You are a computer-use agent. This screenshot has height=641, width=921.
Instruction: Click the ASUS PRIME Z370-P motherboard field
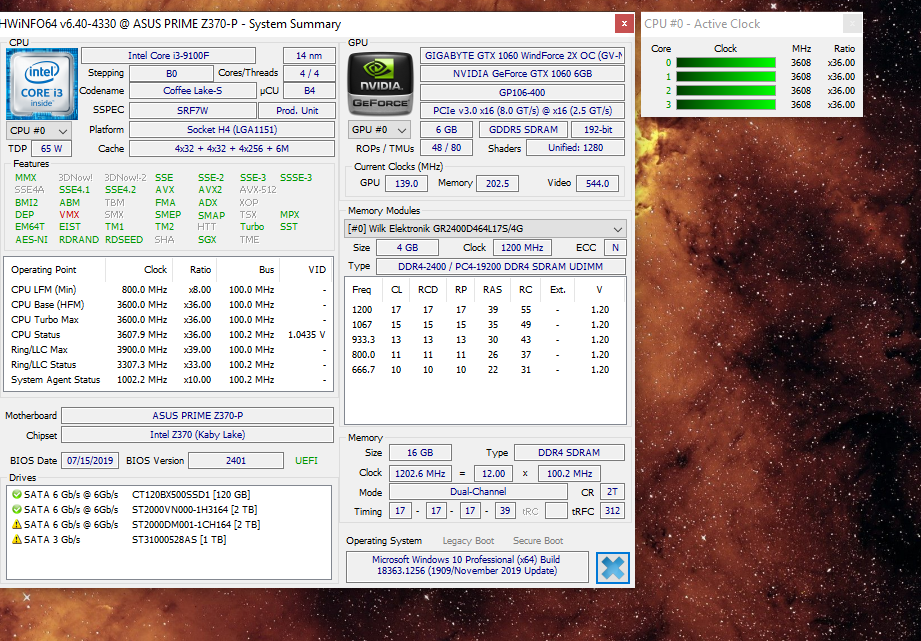197,415
